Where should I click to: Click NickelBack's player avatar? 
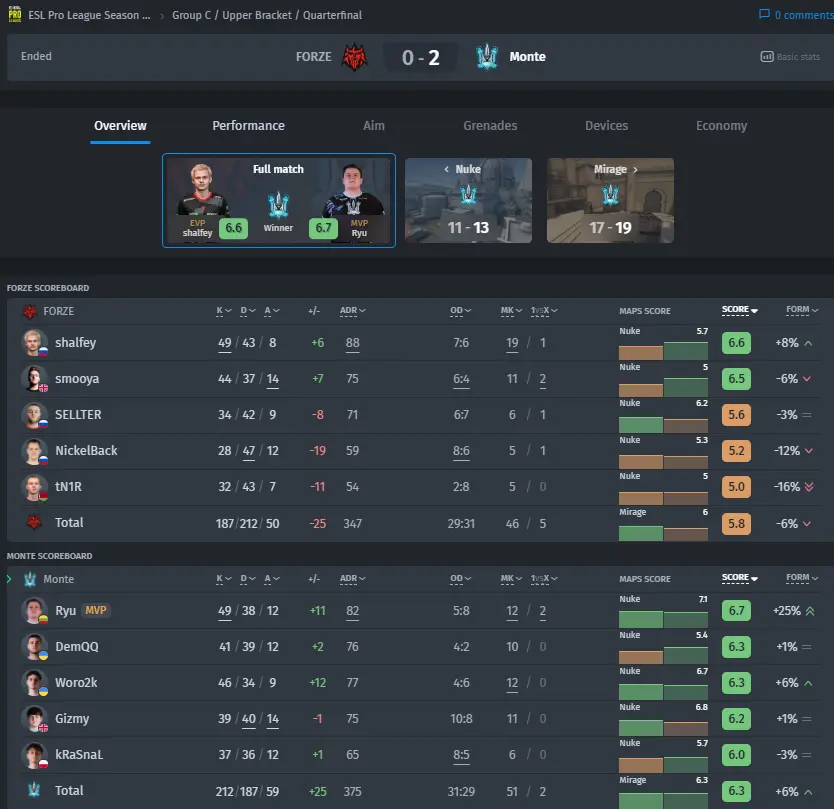34,451
